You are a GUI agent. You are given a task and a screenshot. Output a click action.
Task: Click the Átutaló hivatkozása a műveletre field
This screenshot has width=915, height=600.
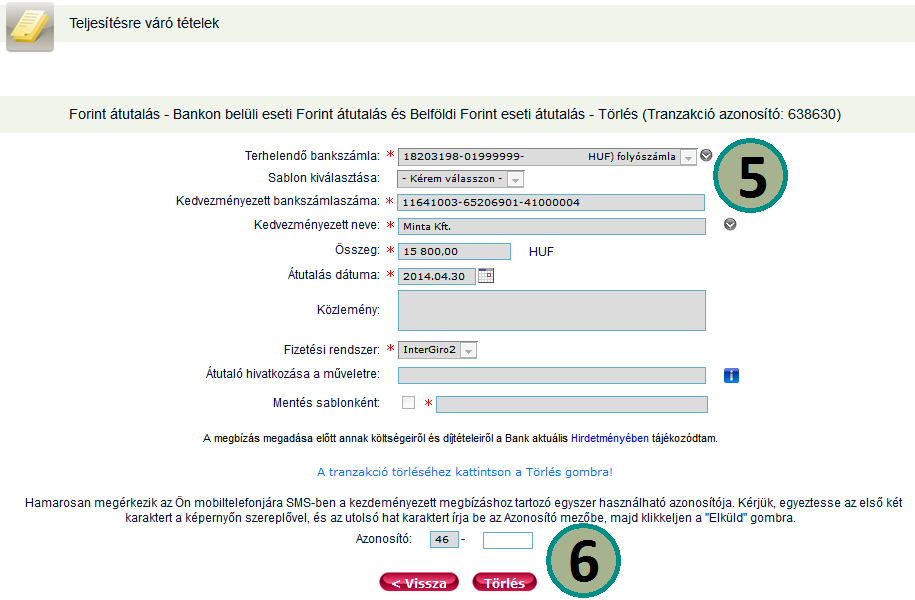pyautogui.click(x=551, y=375)
